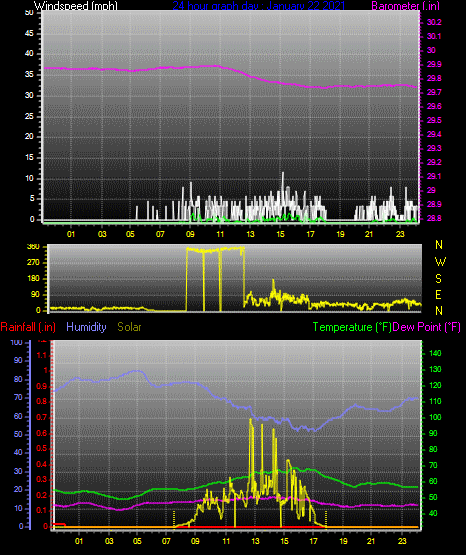466x555 pixels.
Task: Select the 360 degree wind direction label
Action: (x=33, y=247)
